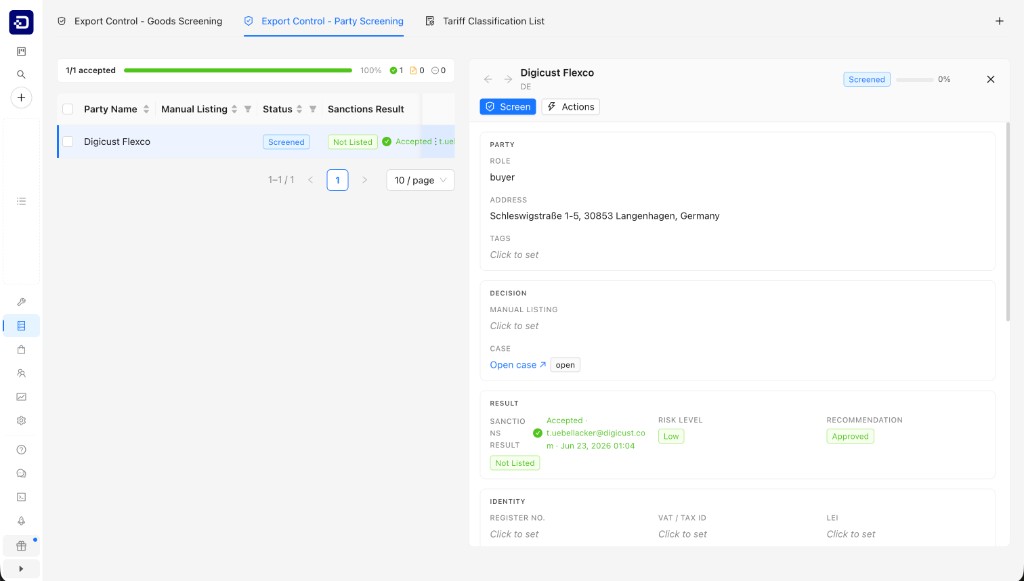Click the Screened badge in detail header

tap(867, 80)
